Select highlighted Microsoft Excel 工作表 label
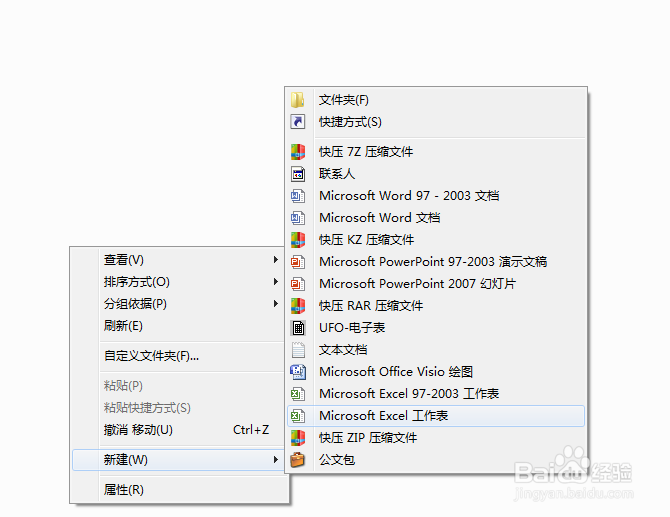This screenshot has height=517, width=670. pos(383,416)
